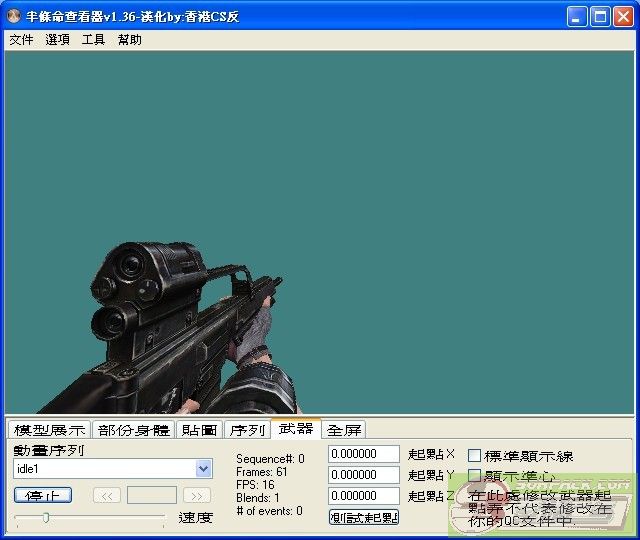Screen dimensions: 640x540
Task: Click the app icon in title bar
Action: (14, 17)
